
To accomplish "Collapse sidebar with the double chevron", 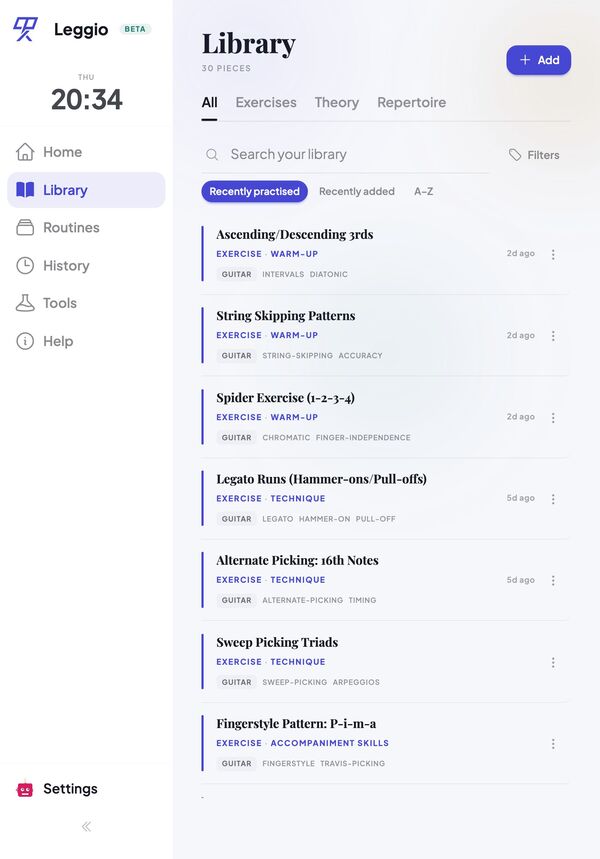I will click(87, 827).
